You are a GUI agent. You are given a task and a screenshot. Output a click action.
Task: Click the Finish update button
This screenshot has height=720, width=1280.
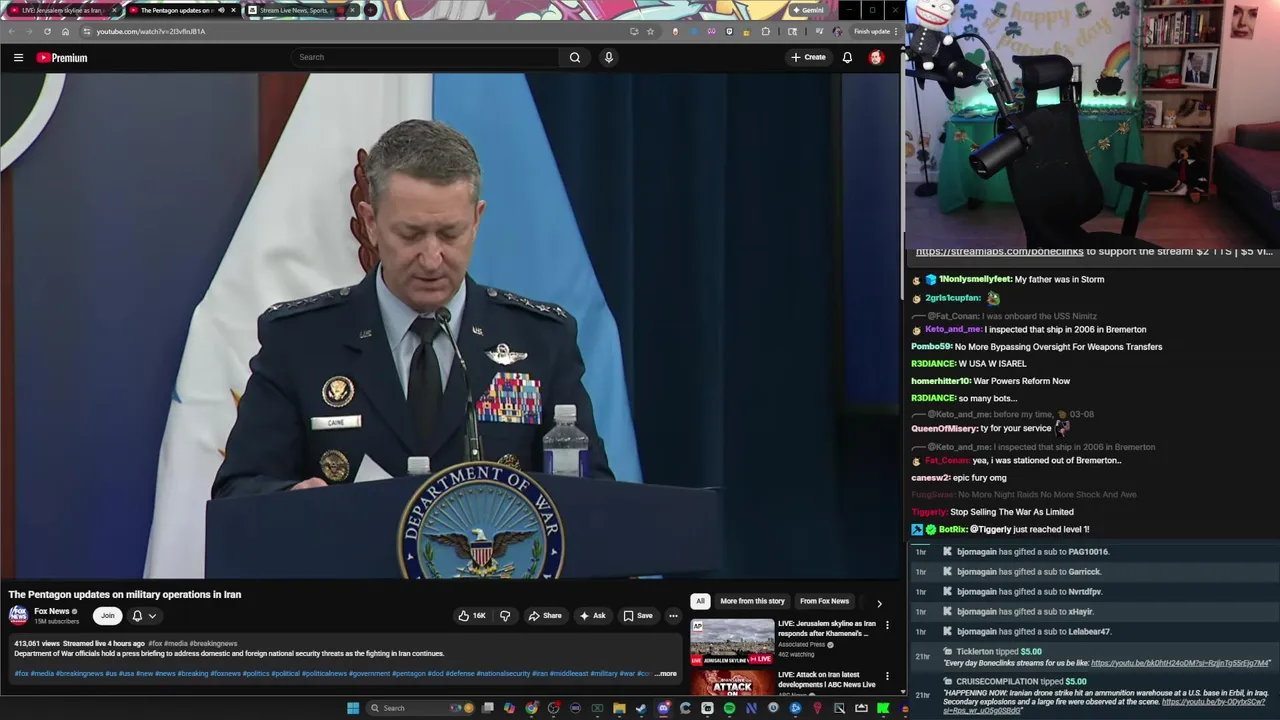click(872, 31)
